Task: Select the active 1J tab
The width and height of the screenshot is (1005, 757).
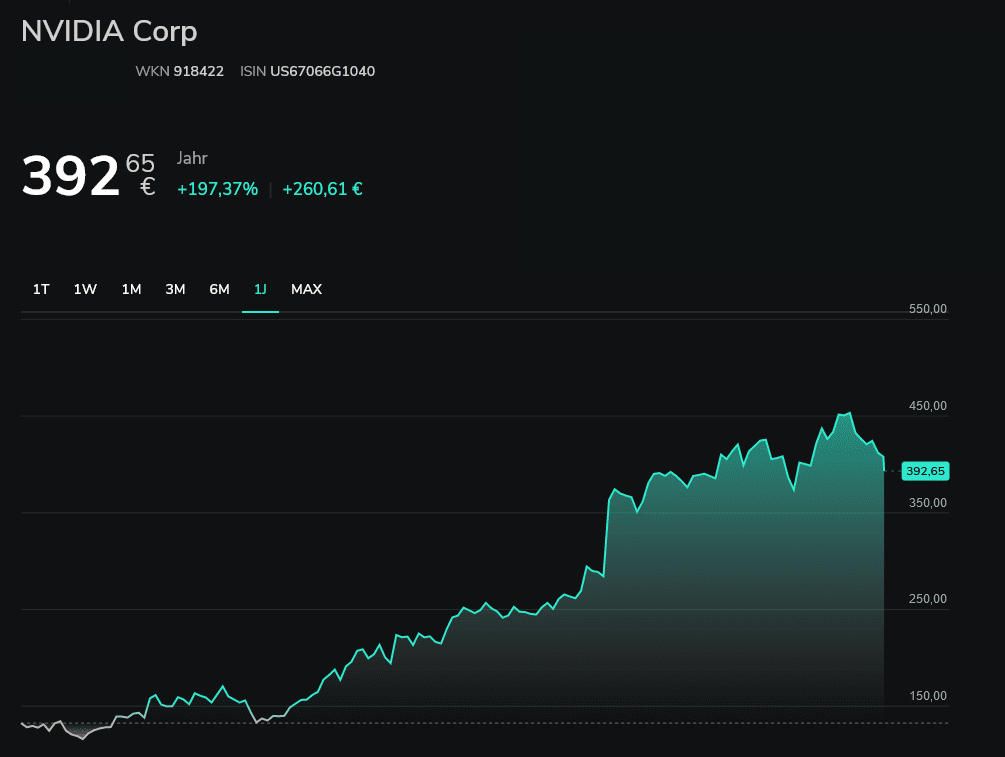Action: tap(260, 289)
